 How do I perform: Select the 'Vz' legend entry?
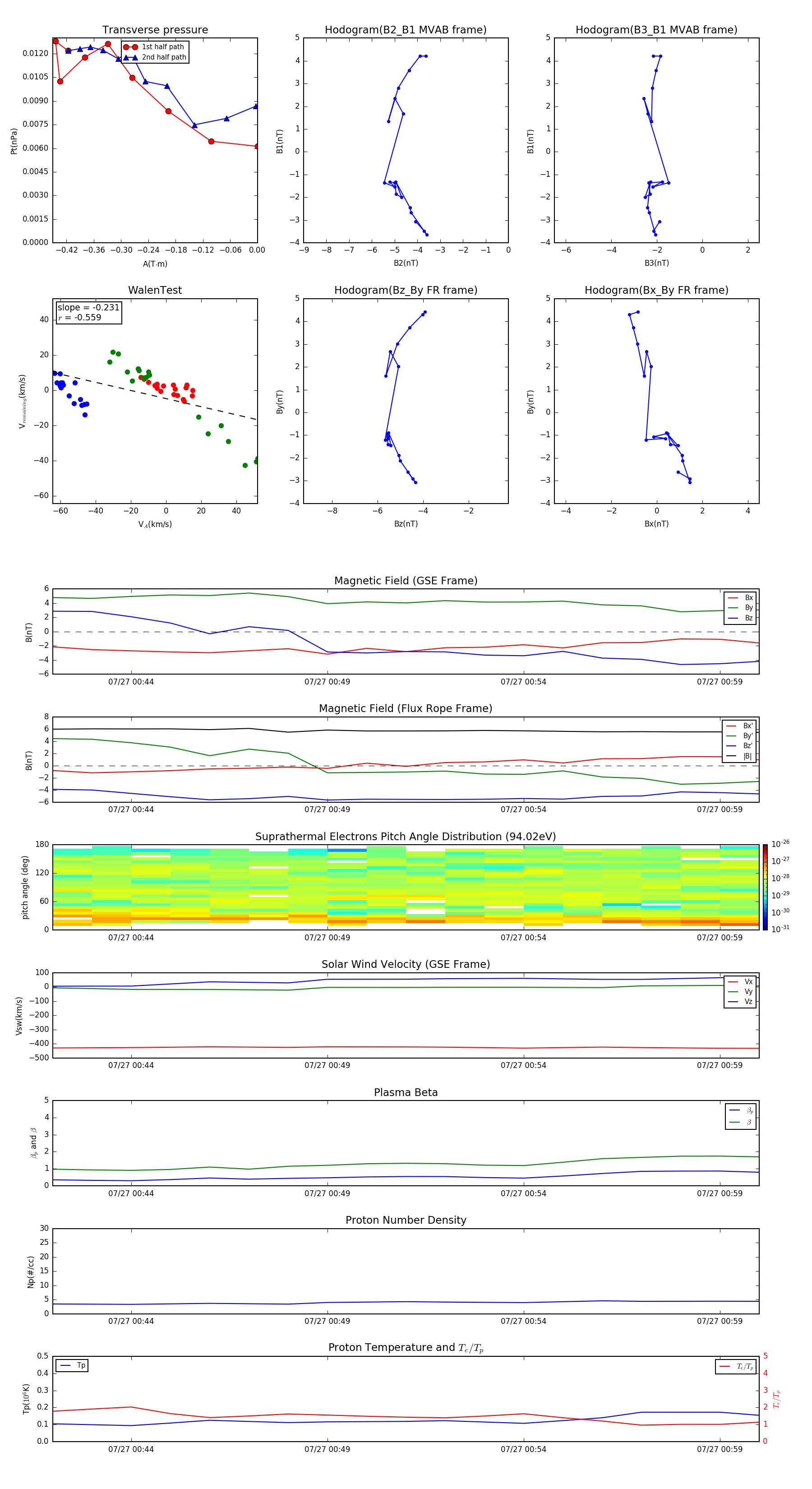[x=740, y=1002]
